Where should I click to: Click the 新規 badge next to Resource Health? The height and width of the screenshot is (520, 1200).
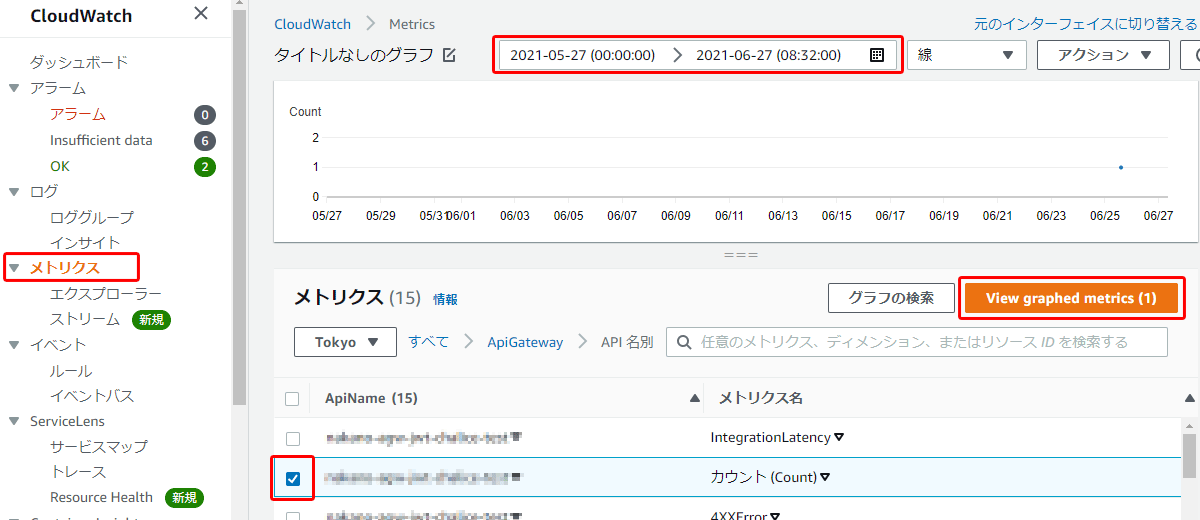point(184,497)
